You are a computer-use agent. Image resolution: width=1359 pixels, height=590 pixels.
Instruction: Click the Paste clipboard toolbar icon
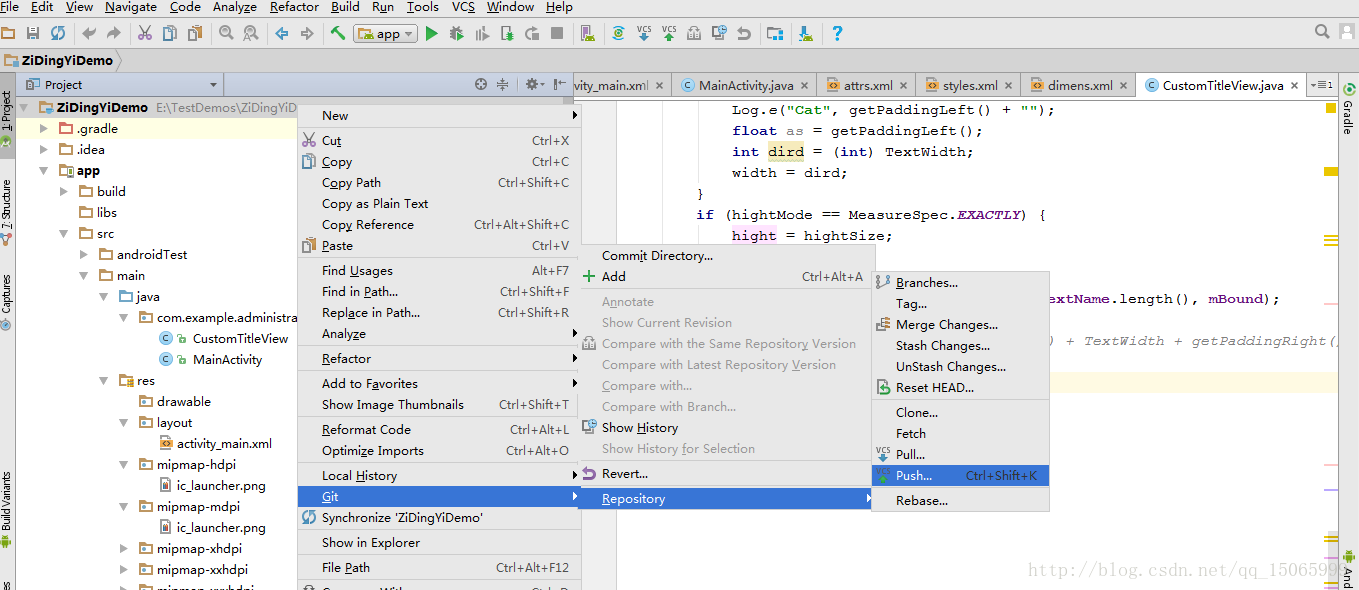[x=193, y=33]
